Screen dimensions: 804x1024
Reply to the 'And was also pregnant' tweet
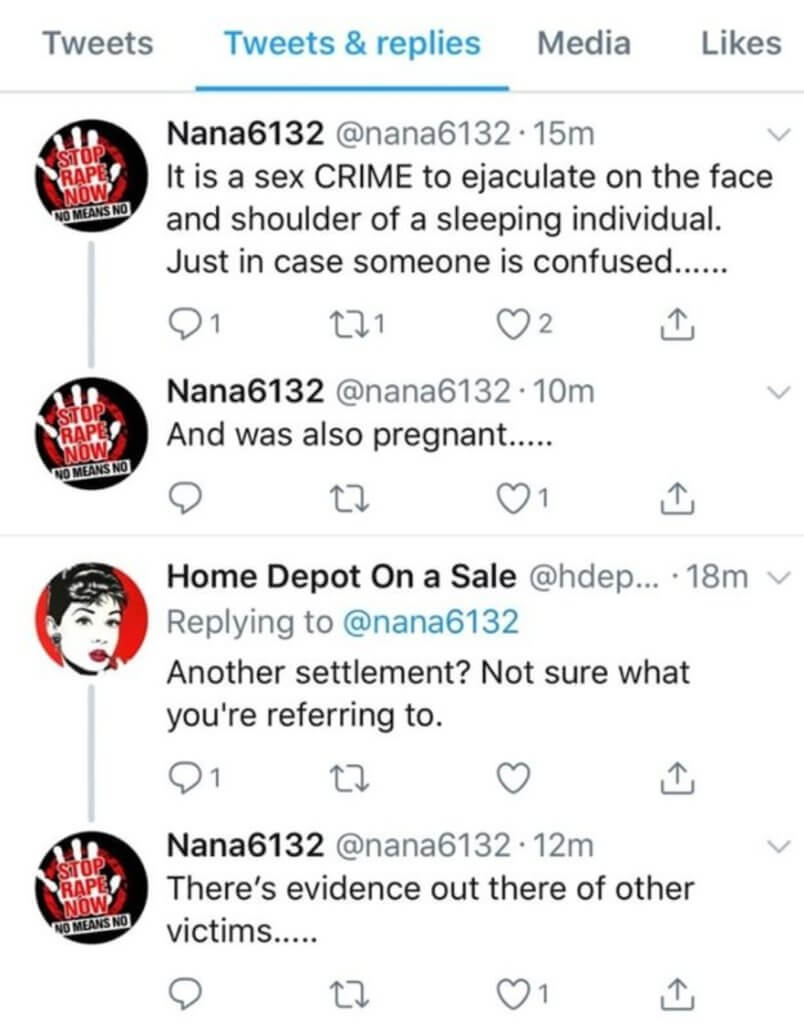[x=187, y=497]
